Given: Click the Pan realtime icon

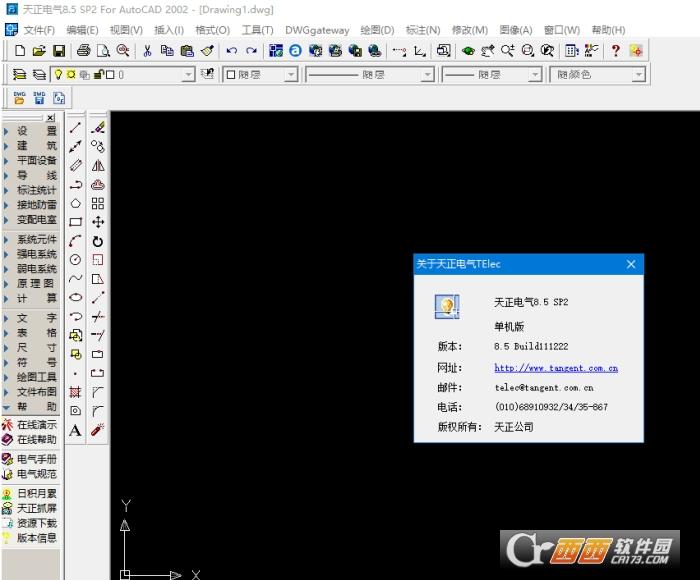Looking at the screenshot, I should (x=488, y=50).
